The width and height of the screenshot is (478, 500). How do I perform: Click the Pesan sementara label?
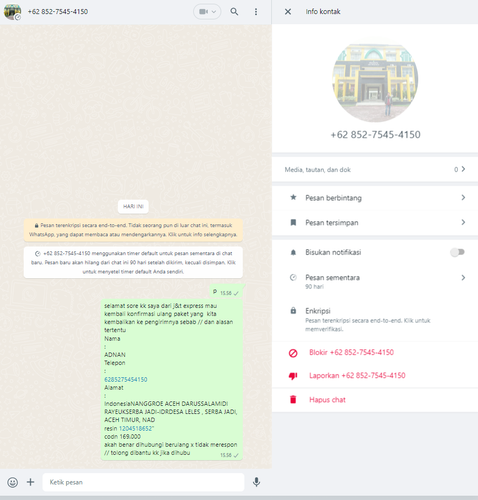point(332,277)
